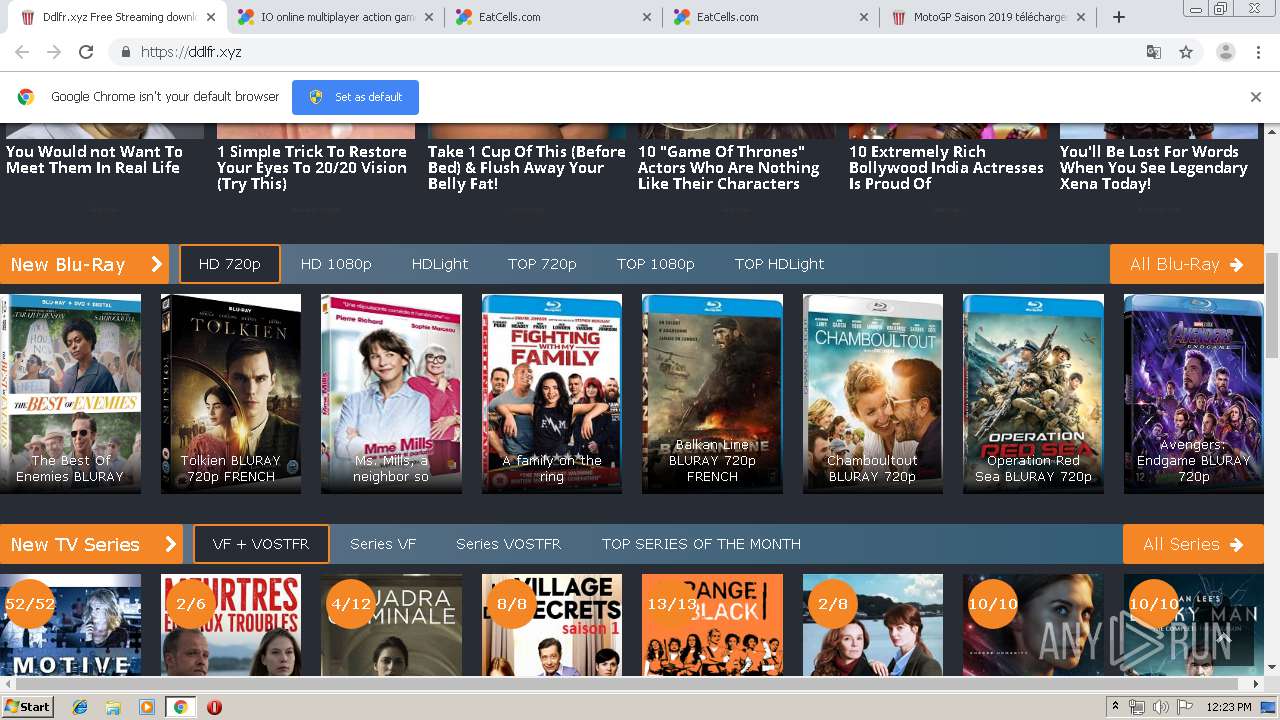1280x720 pixels.
Task: Select the TOP HDLight filter
Action: pos(779,264)
